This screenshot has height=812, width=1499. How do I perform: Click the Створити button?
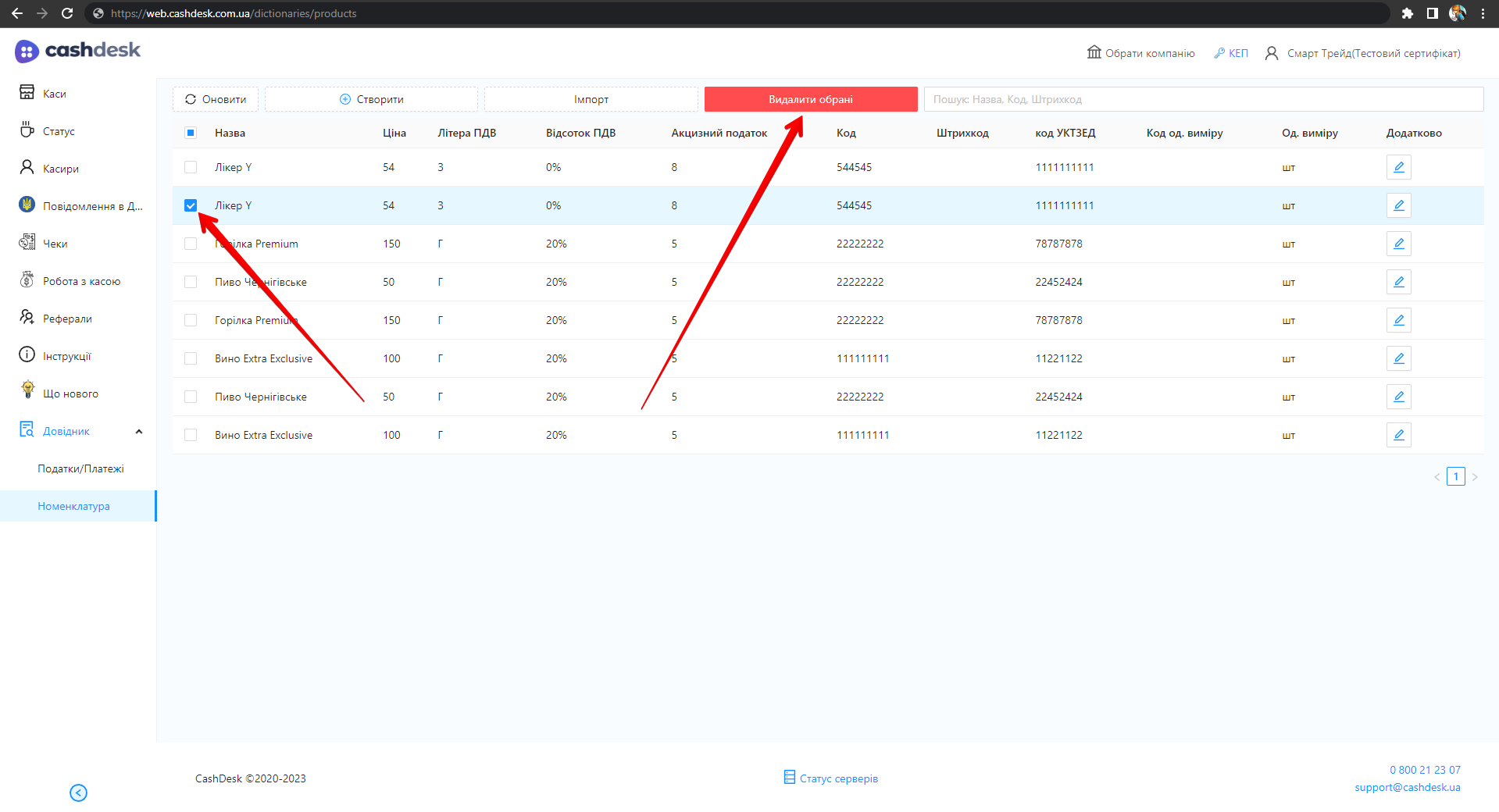click(x=371, y=99)
